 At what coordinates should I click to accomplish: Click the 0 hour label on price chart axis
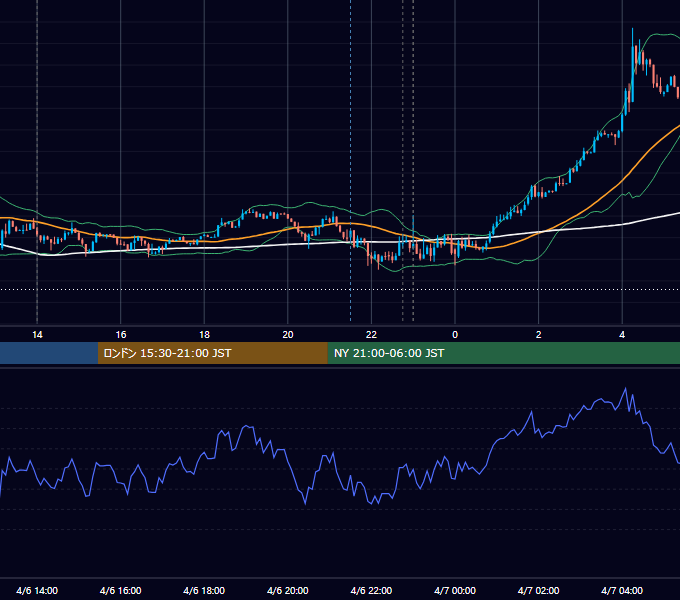pyautogui.click(x=455, y=335)
